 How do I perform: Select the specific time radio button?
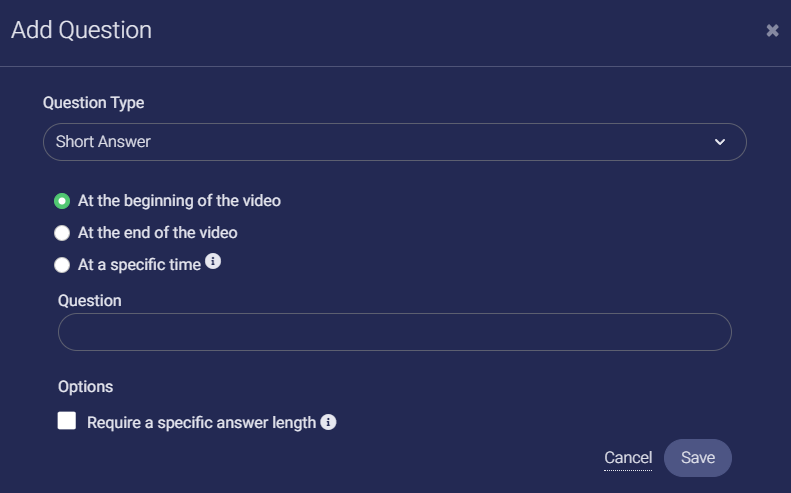pyautogui.click(x=62, y=265)
